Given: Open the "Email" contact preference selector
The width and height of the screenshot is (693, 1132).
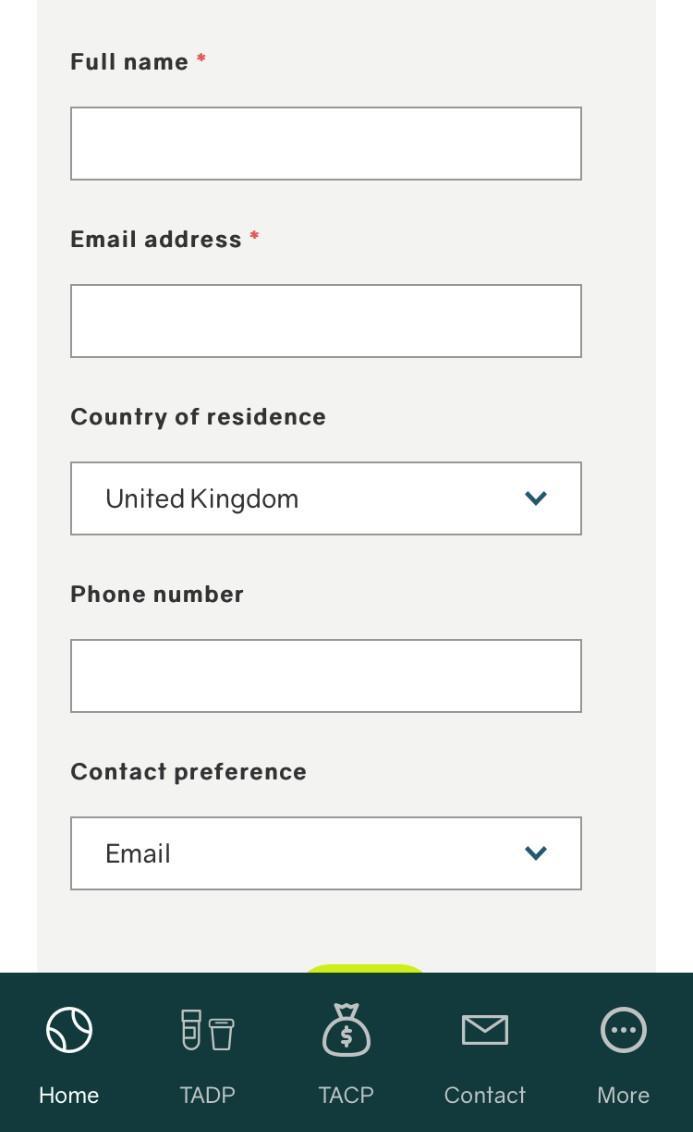Looking at the screenshot, I should 300,853.
